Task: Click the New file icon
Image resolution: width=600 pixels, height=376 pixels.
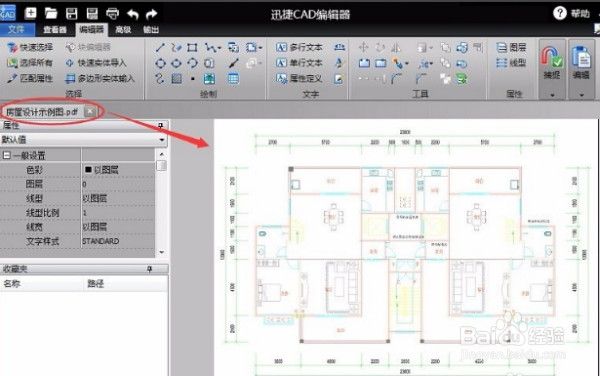Action: pos(30,13)
